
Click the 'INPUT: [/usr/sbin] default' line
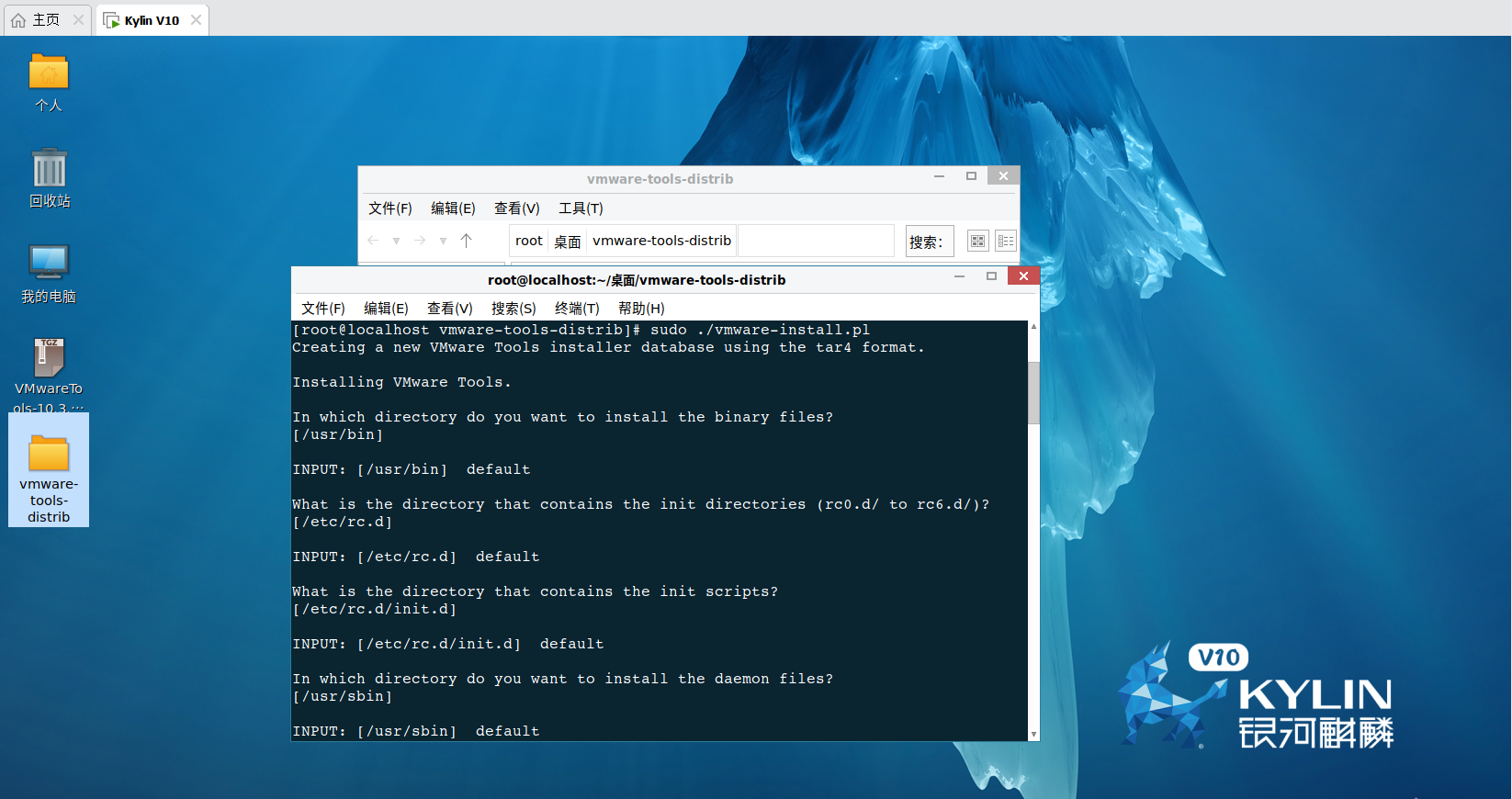point(416,731)
